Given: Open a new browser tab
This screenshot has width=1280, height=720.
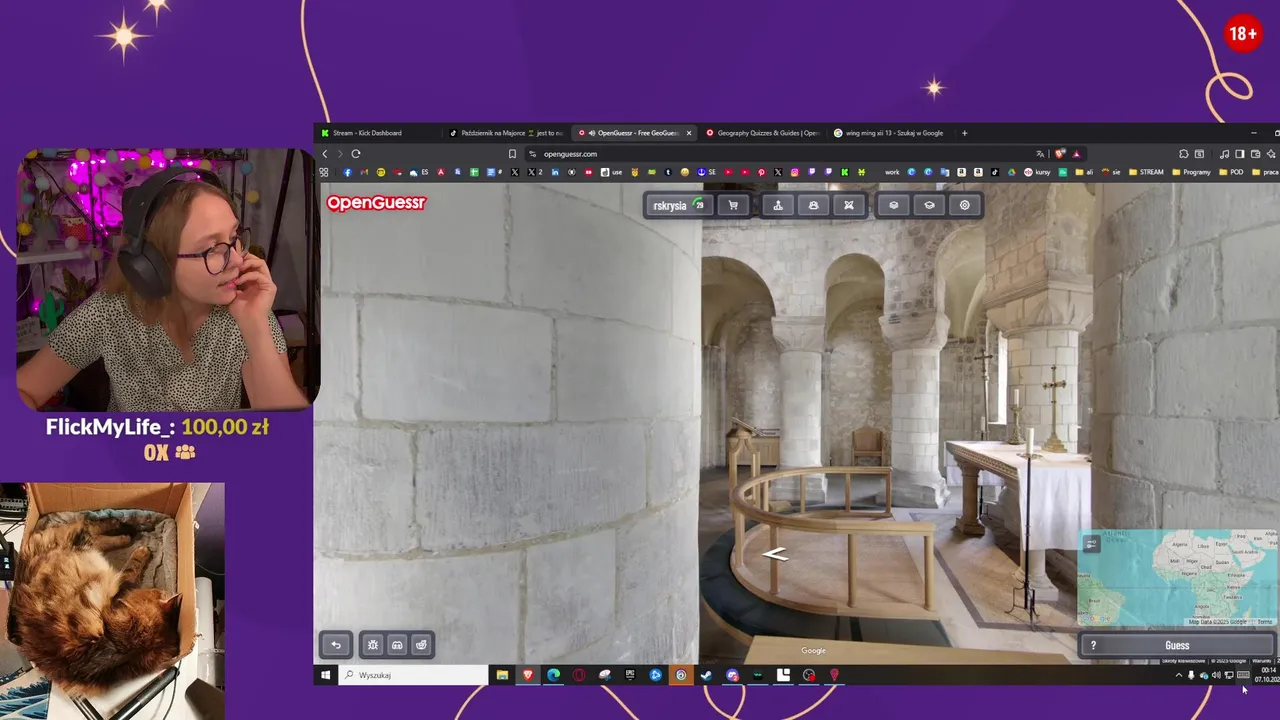Looking at the screenshot, I should coord(964,133).
